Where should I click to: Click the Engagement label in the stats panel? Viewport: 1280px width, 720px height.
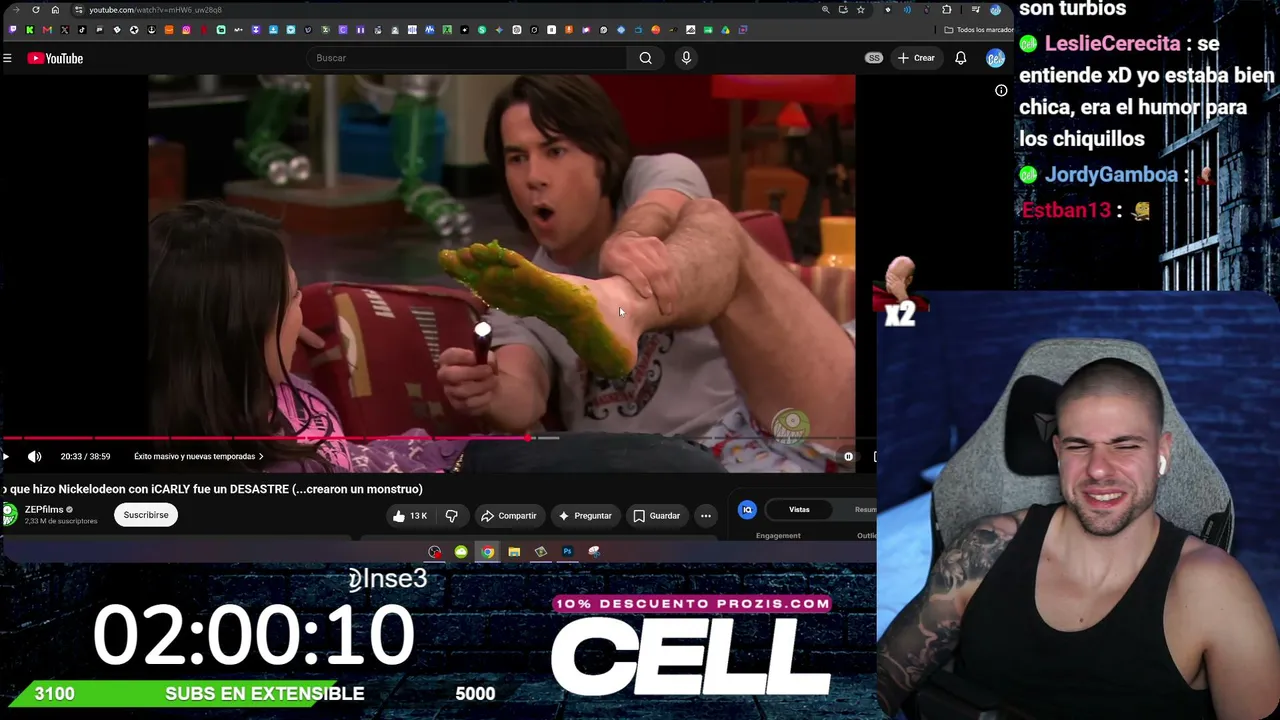[x=778, y=536]
